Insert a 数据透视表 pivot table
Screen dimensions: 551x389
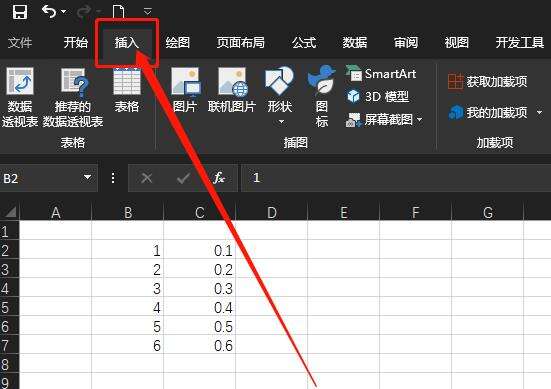[20, 97]
